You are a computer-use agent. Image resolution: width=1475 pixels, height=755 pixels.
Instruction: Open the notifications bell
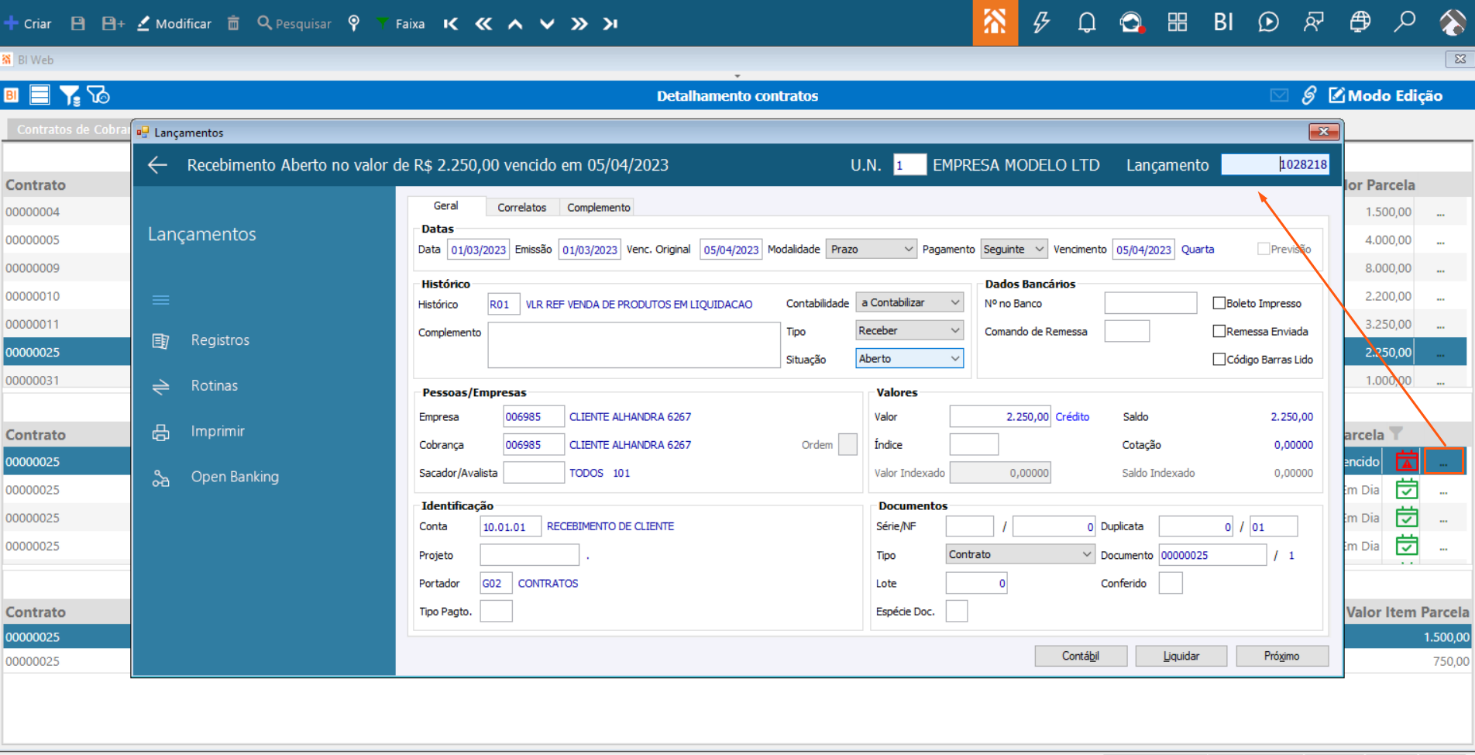(x=1087, y=23)
